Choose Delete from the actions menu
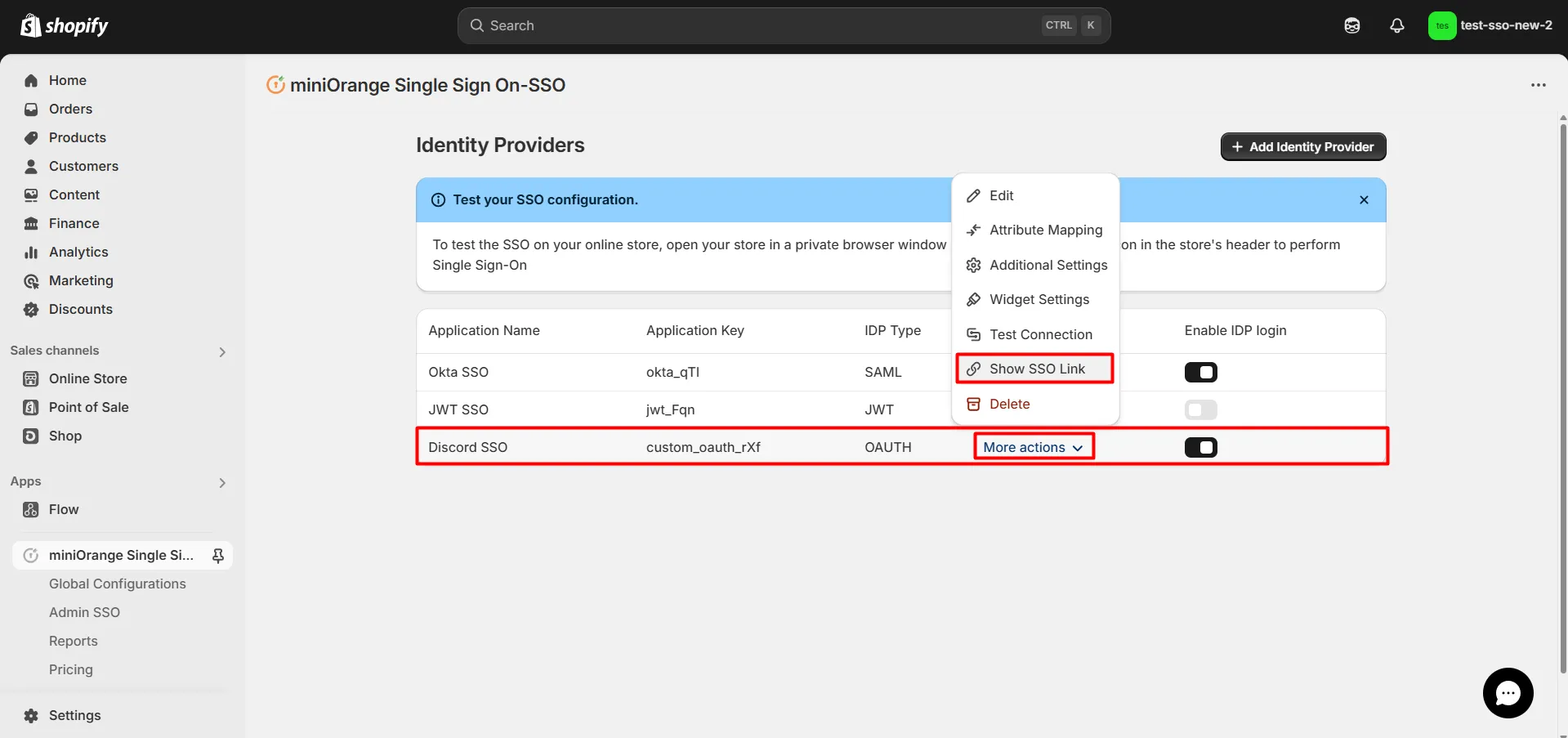The width and height of the screenshot is (1568, 738). coord(1035,405)
